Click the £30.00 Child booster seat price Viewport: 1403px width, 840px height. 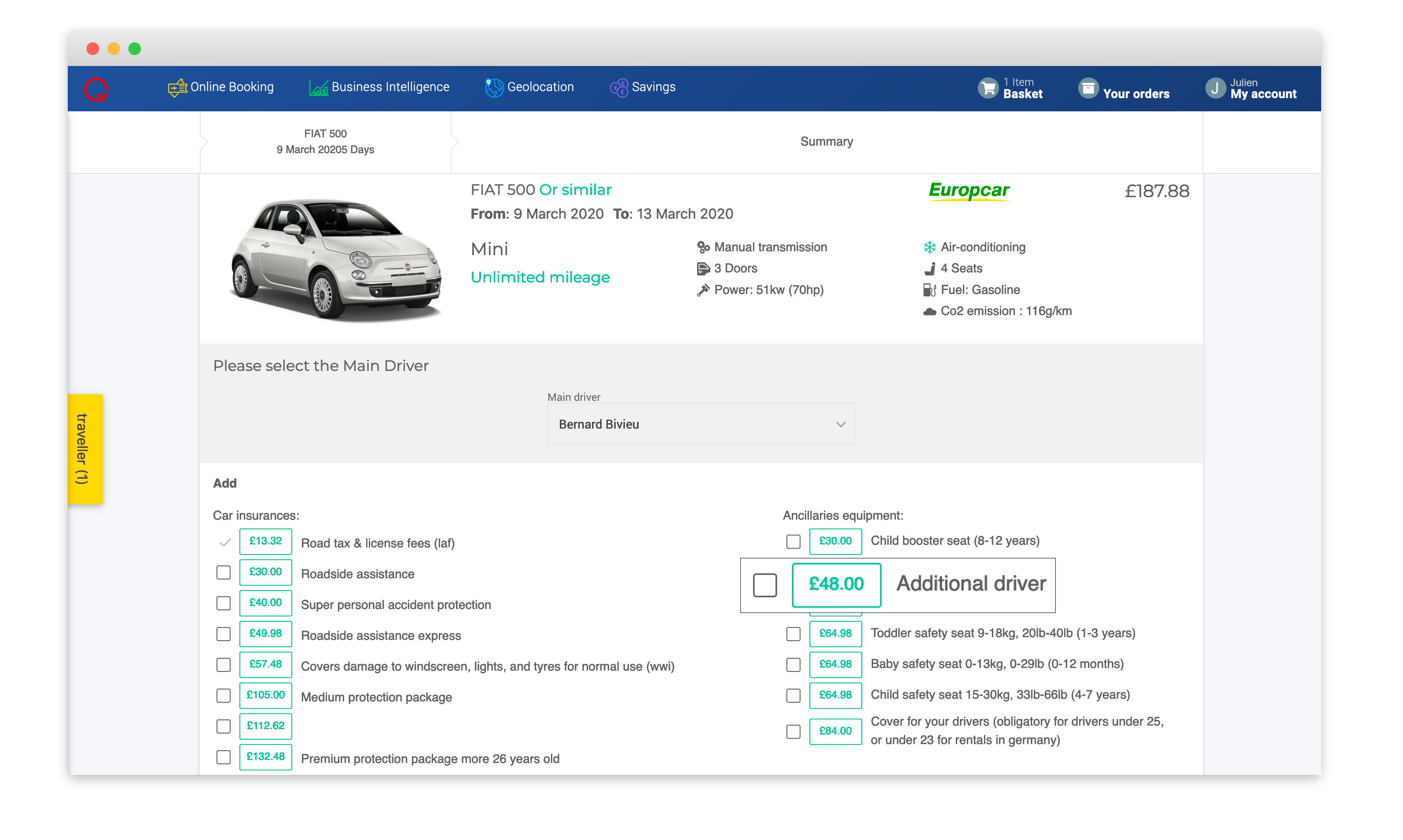point(835,542)
